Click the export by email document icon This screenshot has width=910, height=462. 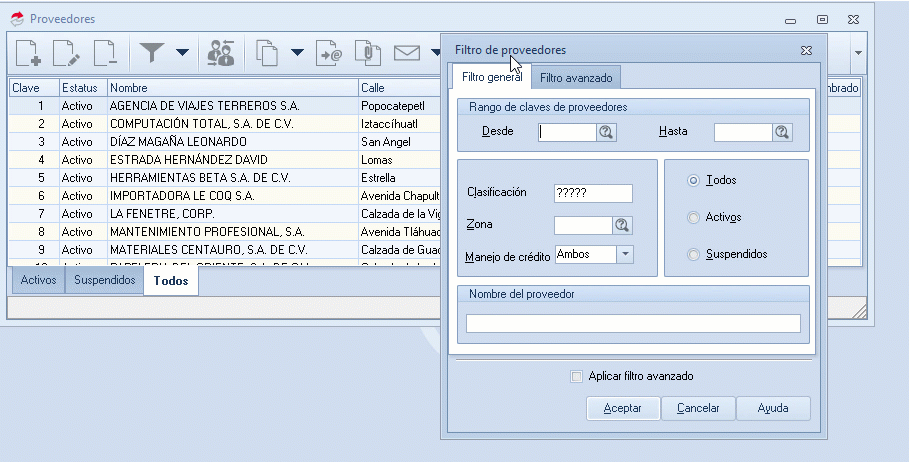(329, 53)
